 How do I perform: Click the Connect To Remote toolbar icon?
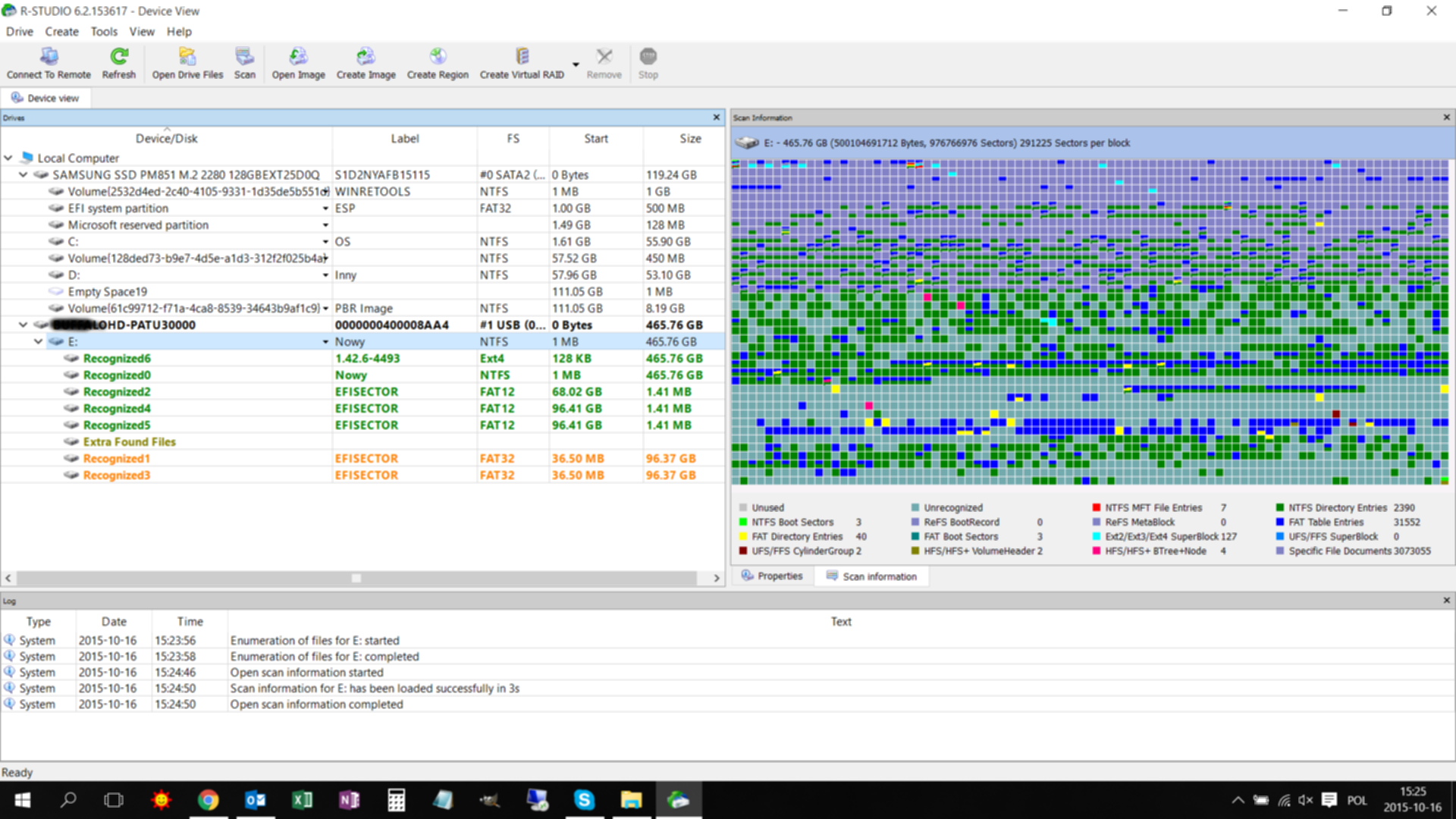tap(49, 63)
